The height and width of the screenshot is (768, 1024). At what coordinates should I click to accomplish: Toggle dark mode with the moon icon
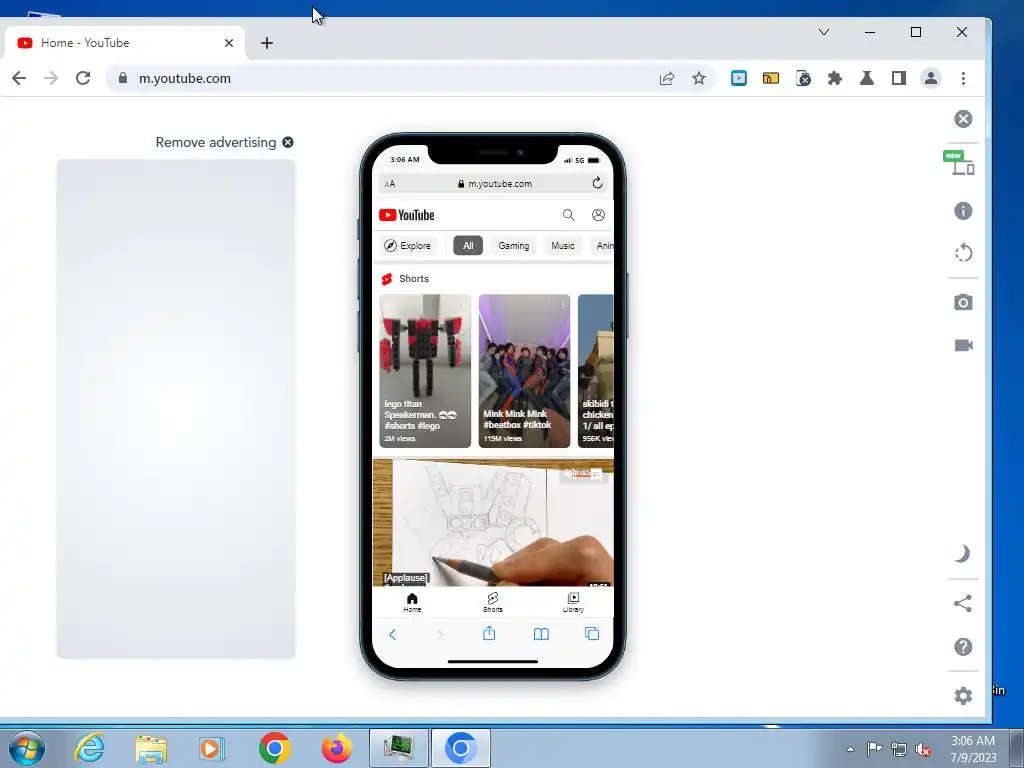point(963,554)
